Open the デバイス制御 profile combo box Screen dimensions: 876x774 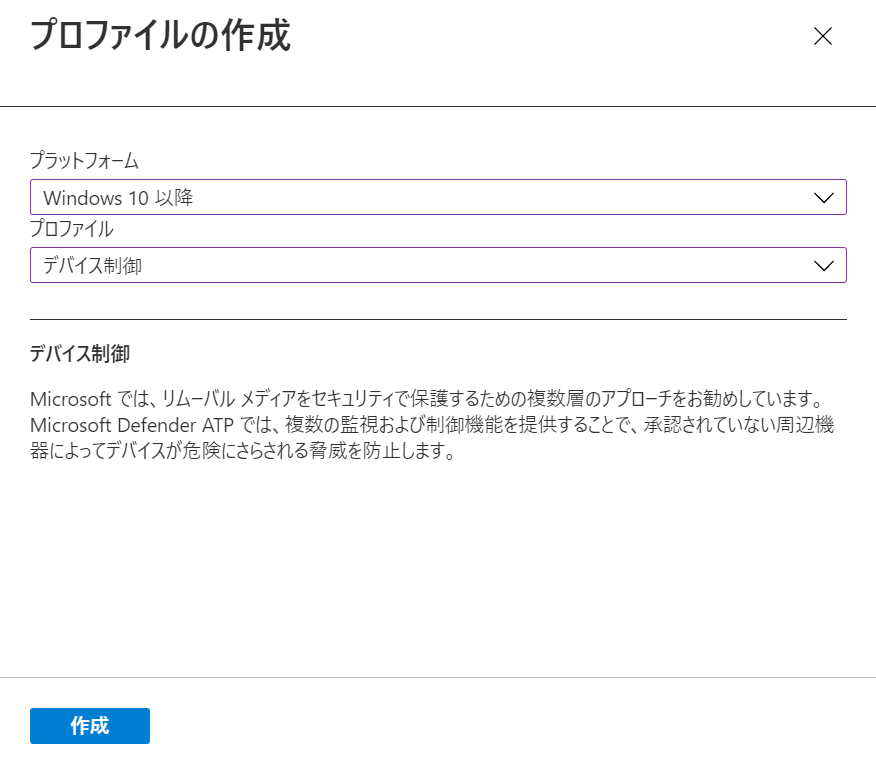click(438, 265)
